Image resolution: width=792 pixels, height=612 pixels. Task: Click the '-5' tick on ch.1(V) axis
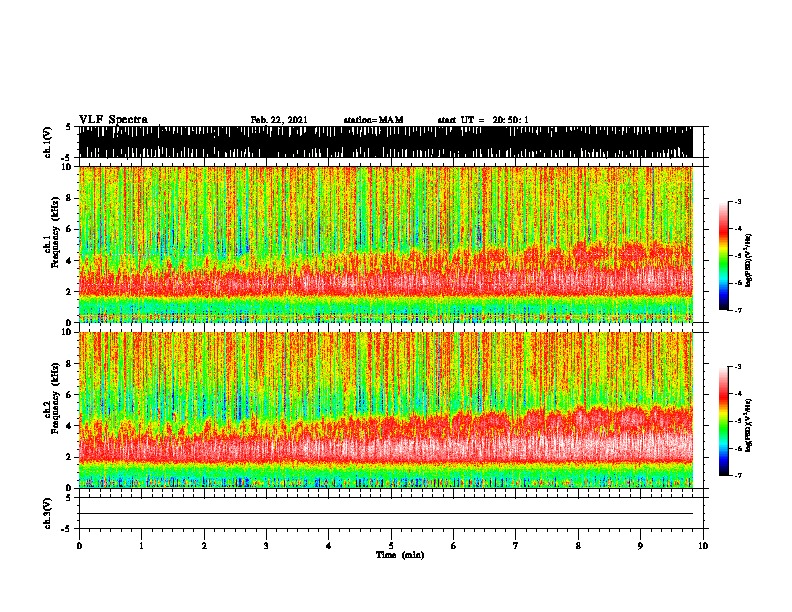coord(67,157)
